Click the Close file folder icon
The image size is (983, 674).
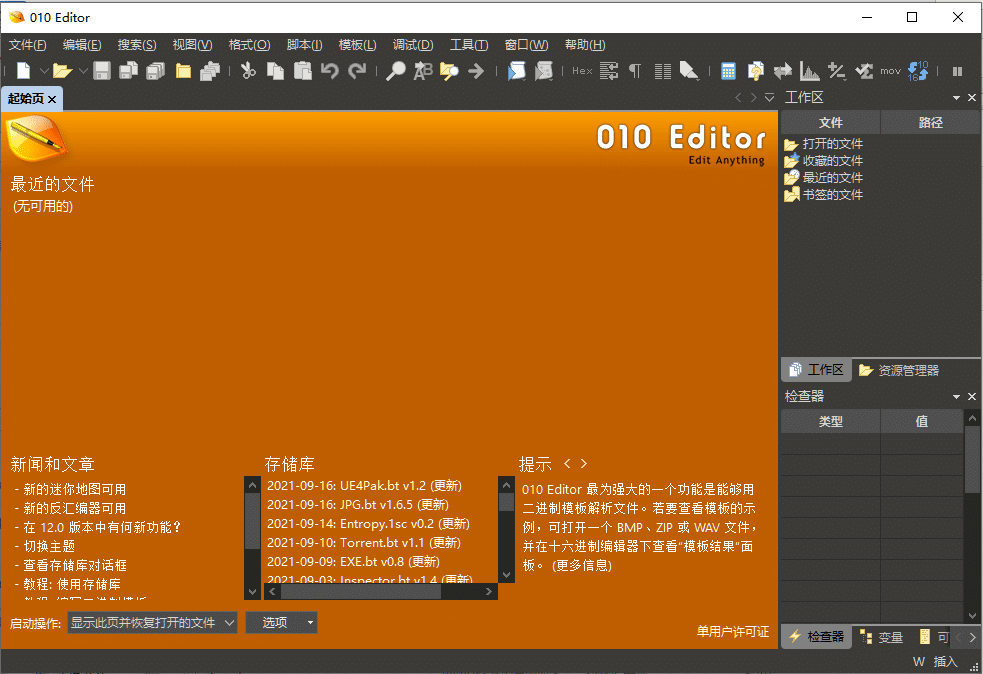coord(183,71)
